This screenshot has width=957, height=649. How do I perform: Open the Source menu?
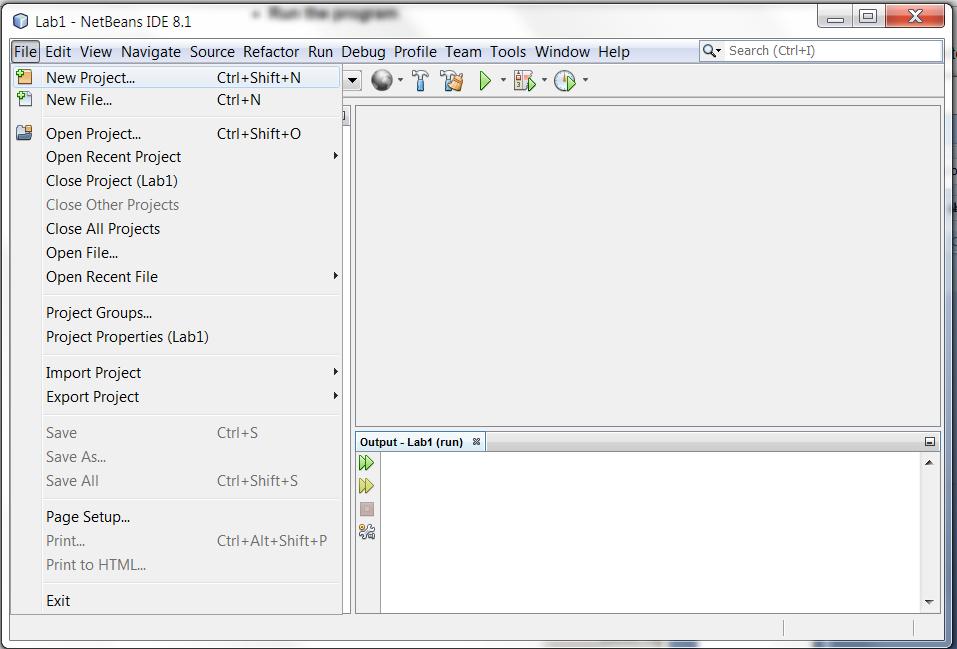(212, 52)
